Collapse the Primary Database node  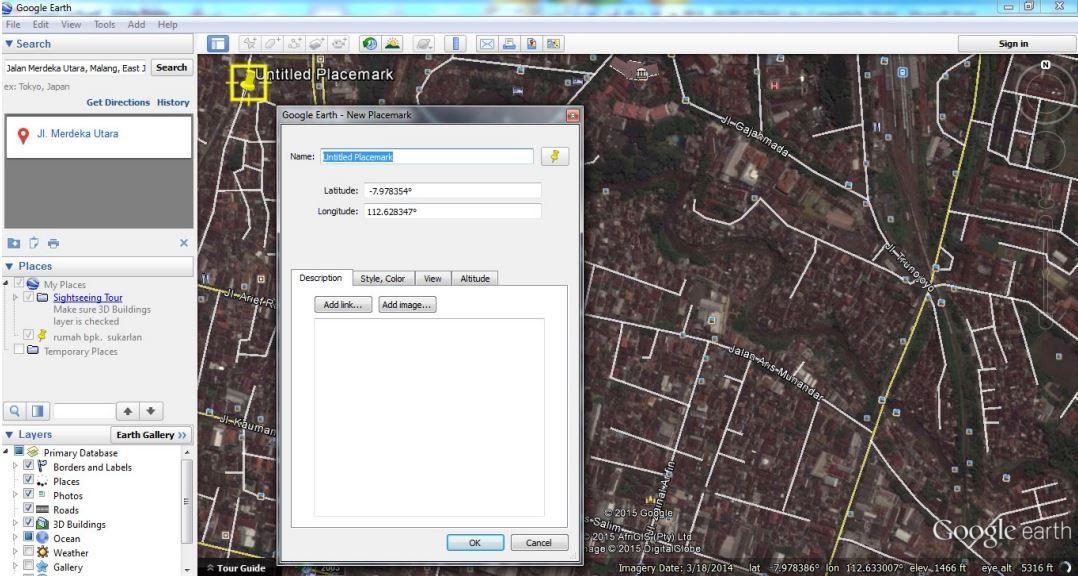[x=7, y=452]
